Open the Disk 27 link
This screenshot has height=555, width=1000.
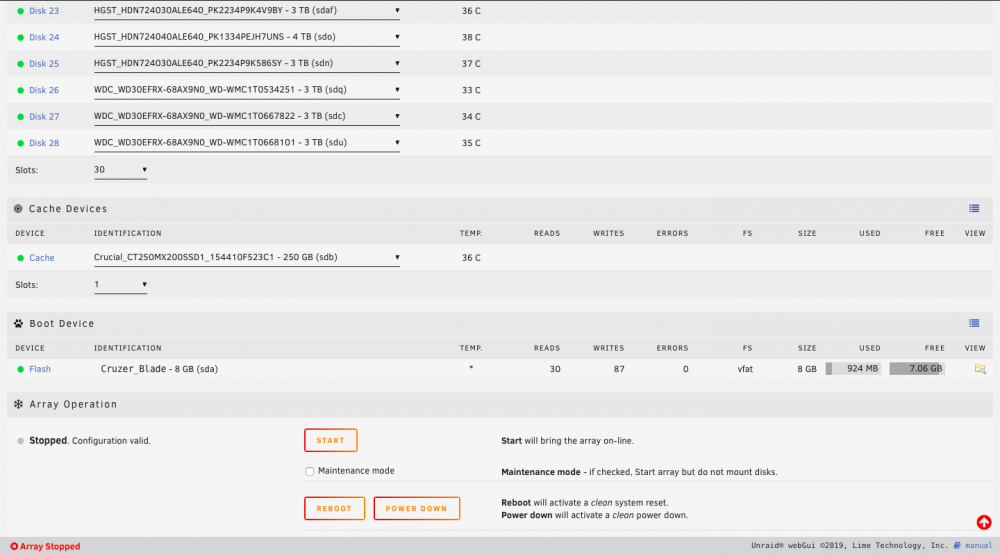coord(44,117)
